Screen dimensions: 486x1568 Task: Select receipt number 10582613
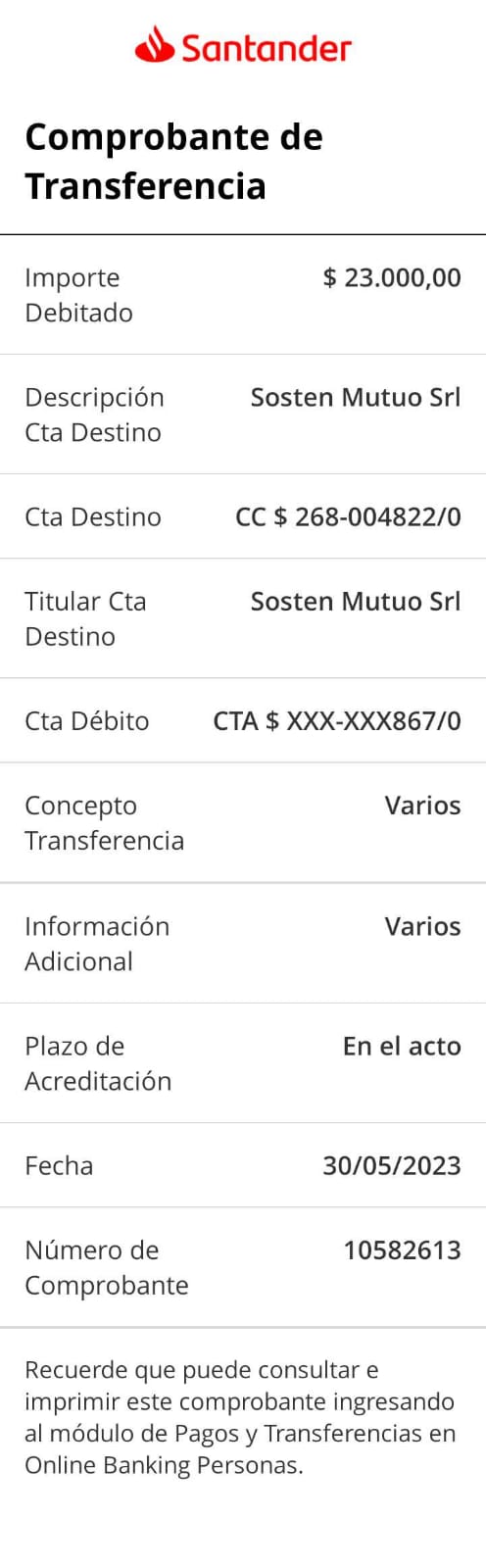(402, 1249)
